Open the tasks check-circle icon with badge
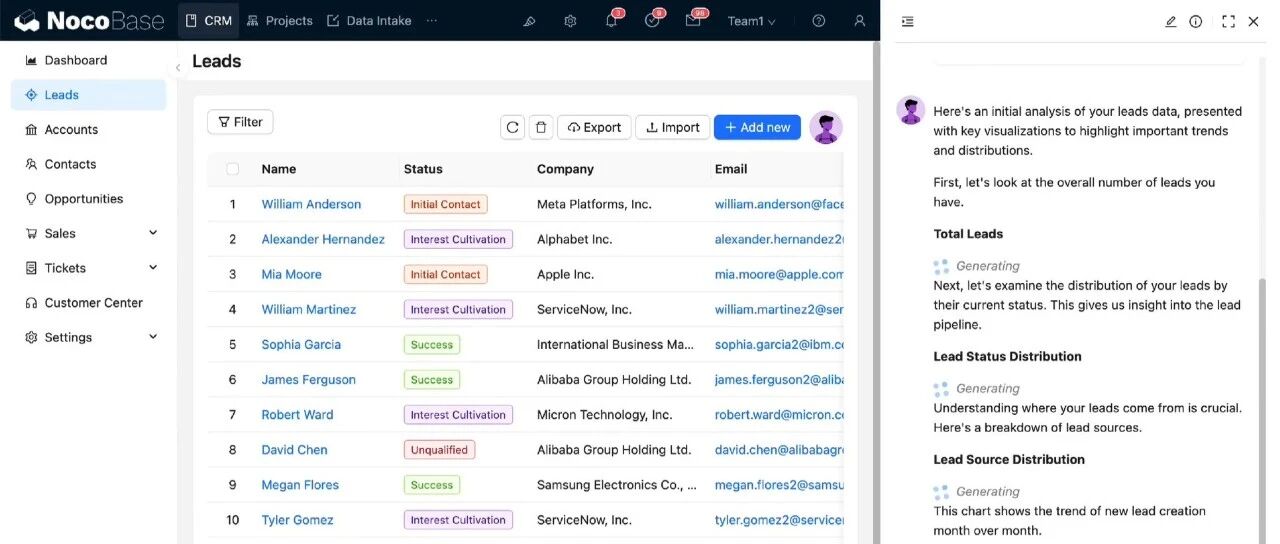This screenshot has height=544, width=1280. pos(652,21)
